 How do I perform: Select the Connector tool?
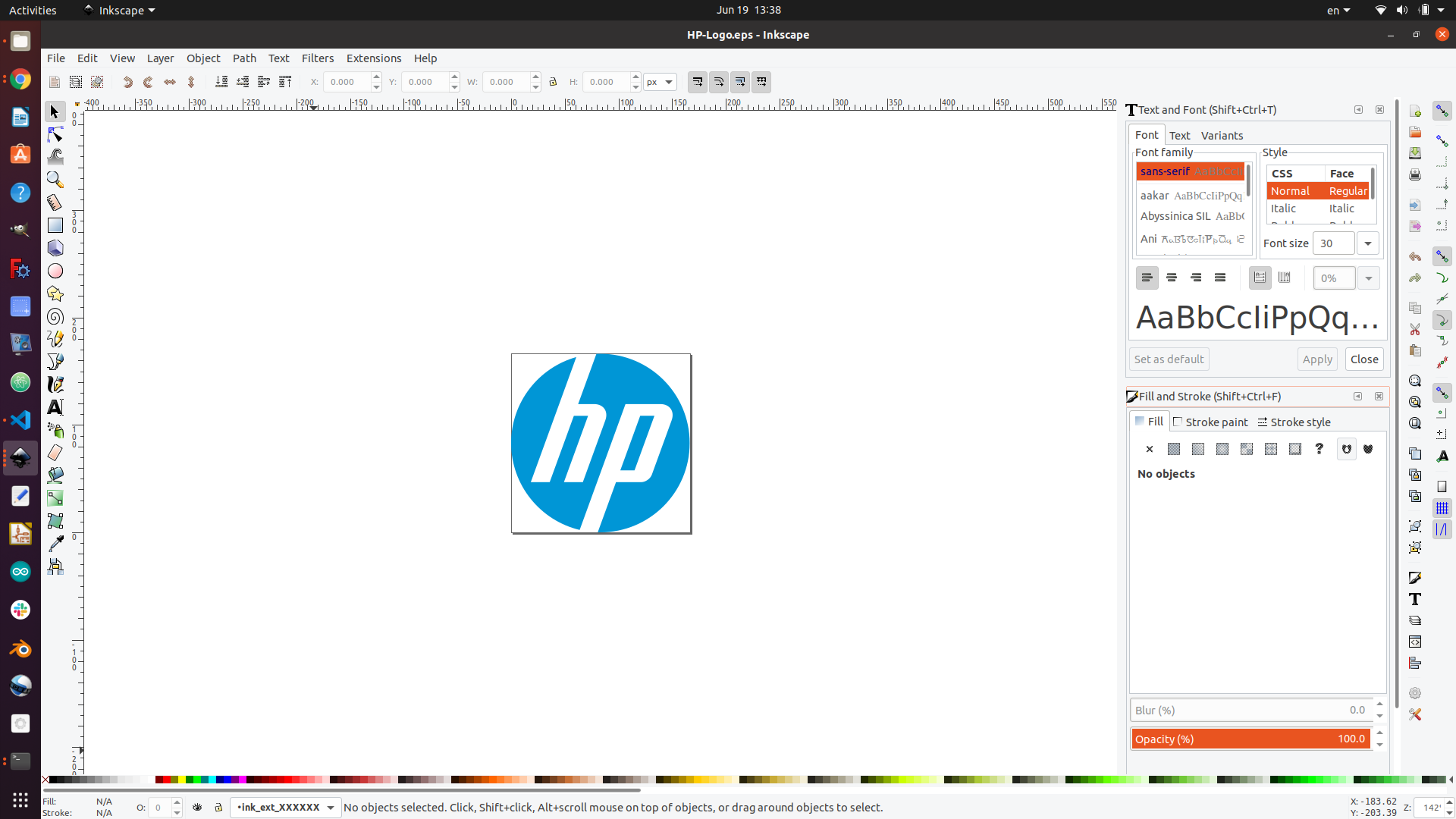tap(55, 566)
